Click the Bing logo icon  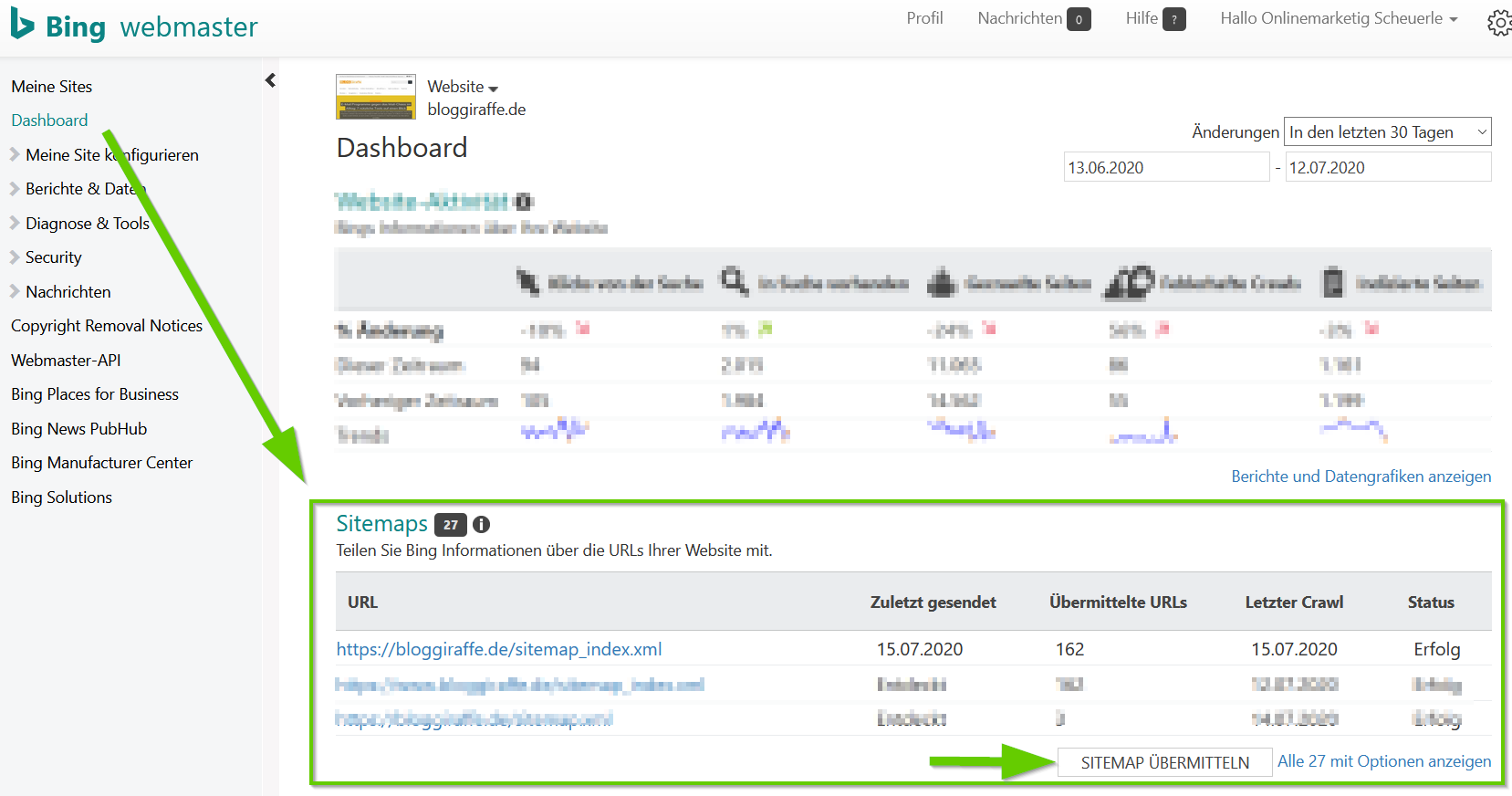22,24
